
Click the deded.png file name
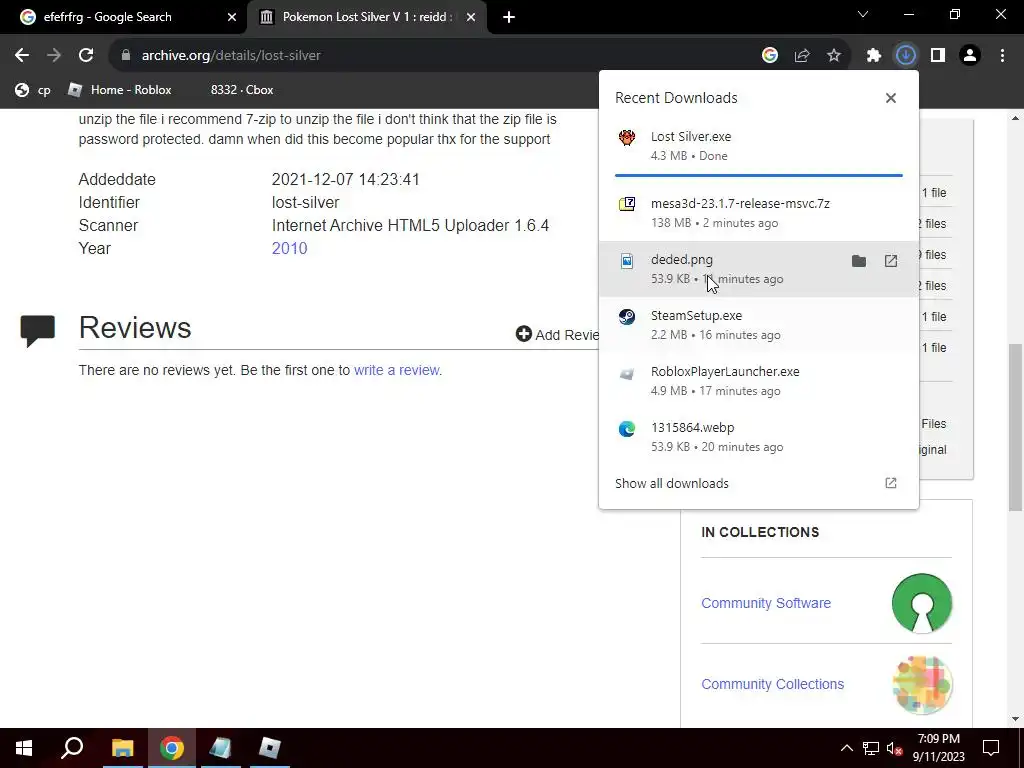tap(682, 260)
